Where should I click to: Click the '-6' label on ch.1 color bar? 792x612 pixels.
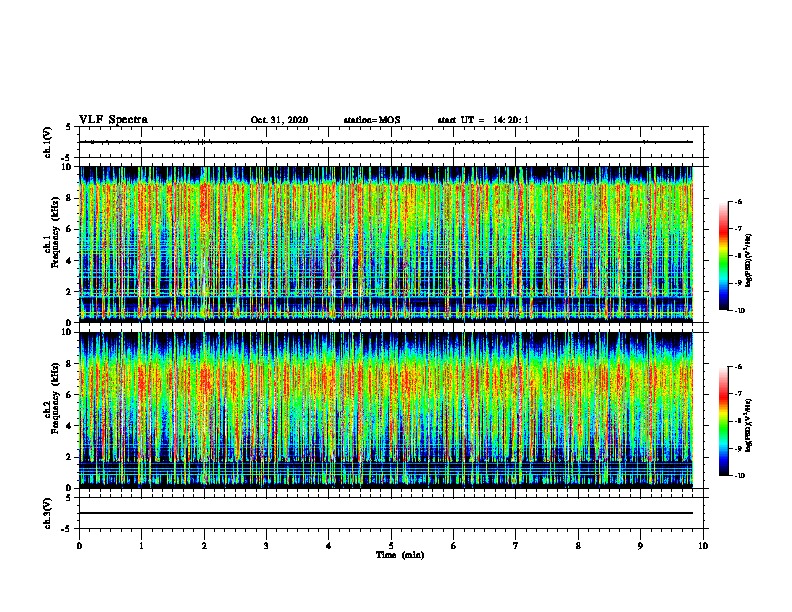pyautogui.click(x=738, y=201)
